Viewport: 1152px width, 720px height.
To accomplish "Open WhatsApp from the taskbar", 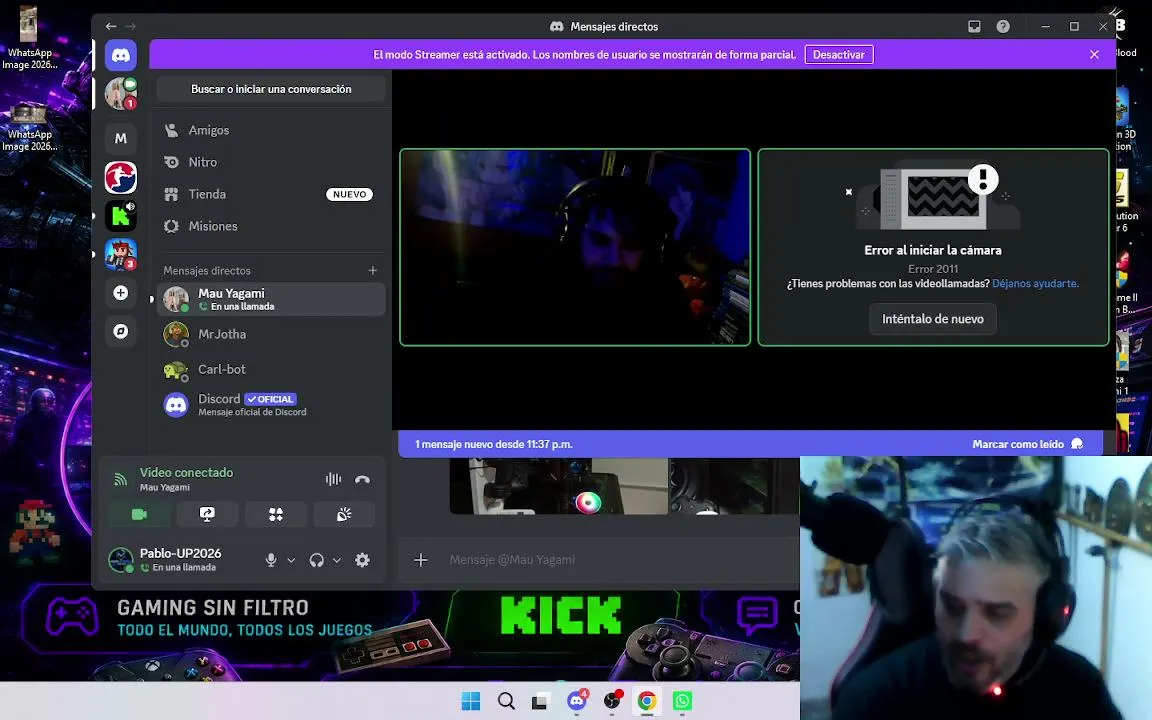I will coord(683,701).
